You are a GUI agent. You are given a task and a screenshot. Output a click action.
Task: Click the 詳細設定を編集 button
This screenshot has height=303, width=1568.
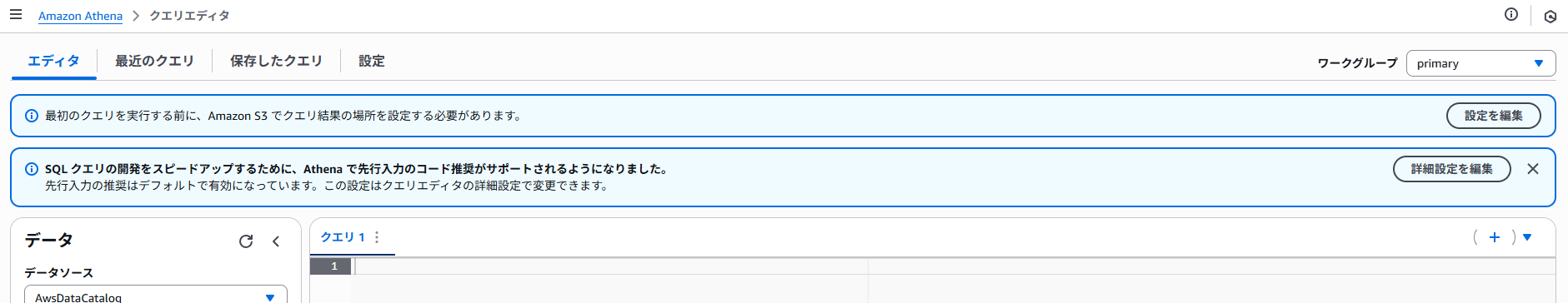pyautogui.click(x=1451, y=169)
